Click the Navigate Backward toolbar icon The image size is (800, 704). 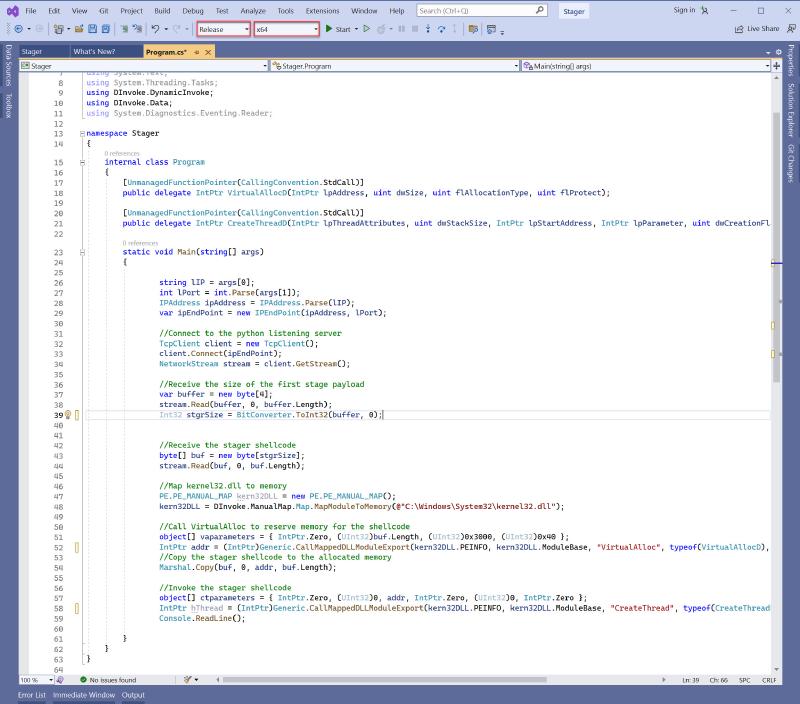click(18, 29)
